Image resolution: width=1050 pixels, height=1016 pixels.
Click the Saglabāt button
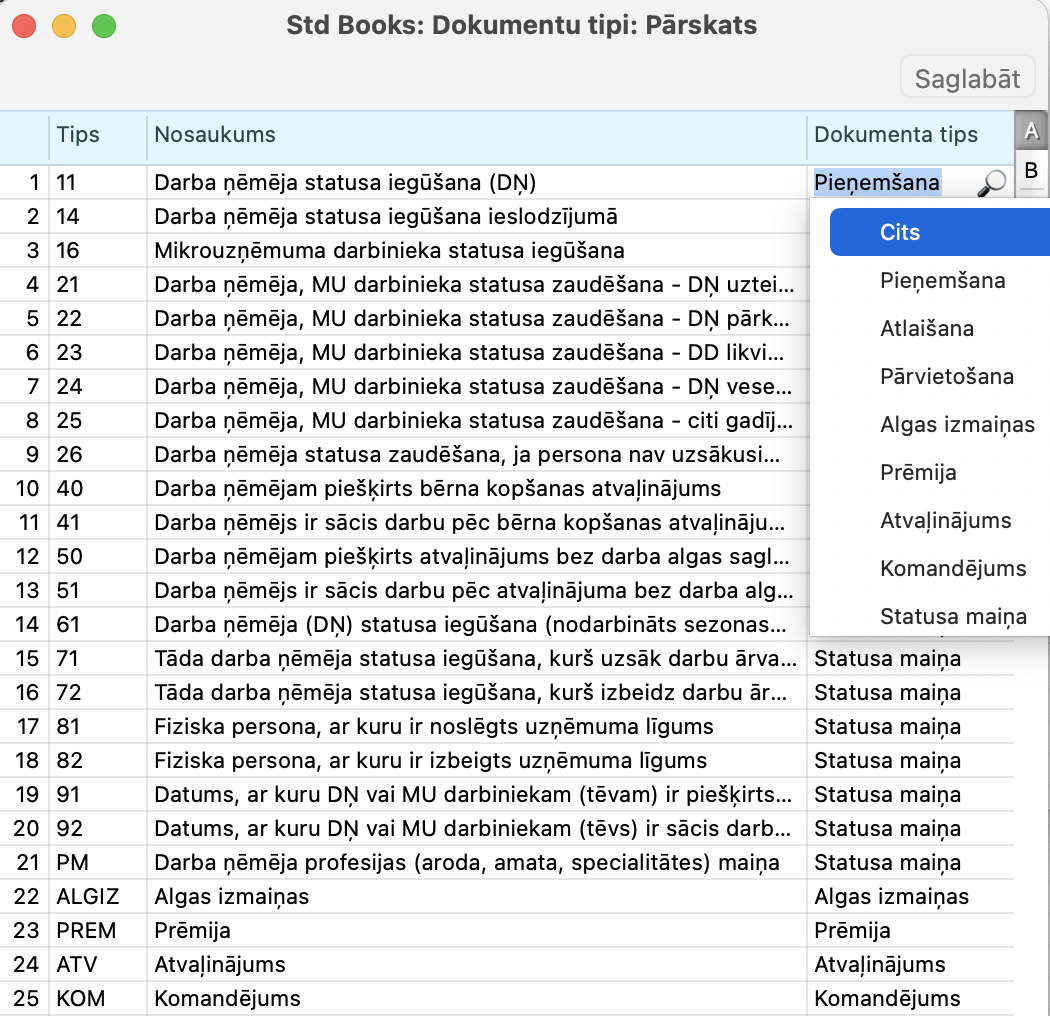[x=967, y=79]
